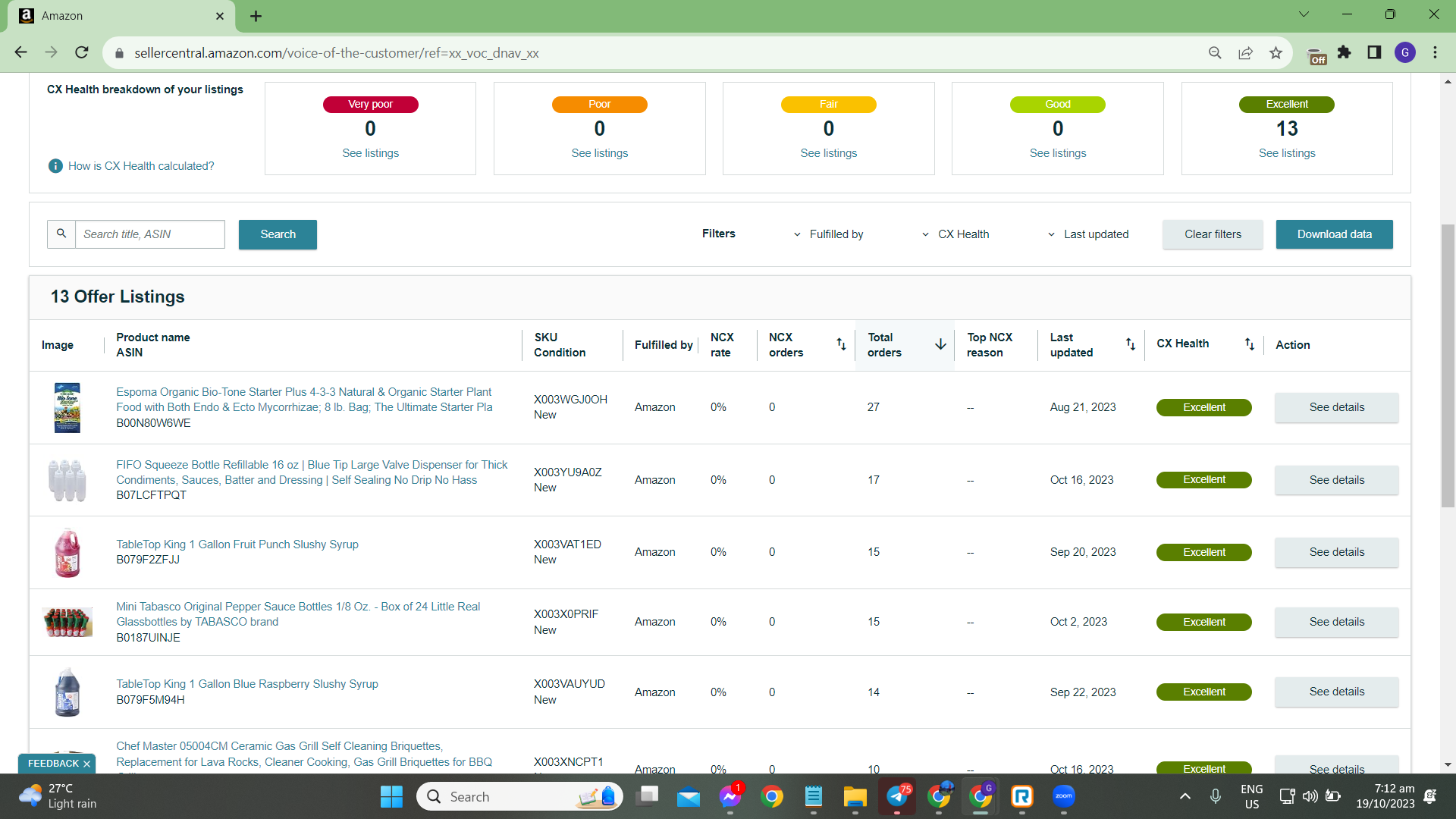Open Chrome profile avatar G
1456x819 pixels.
pos(1405,52)
